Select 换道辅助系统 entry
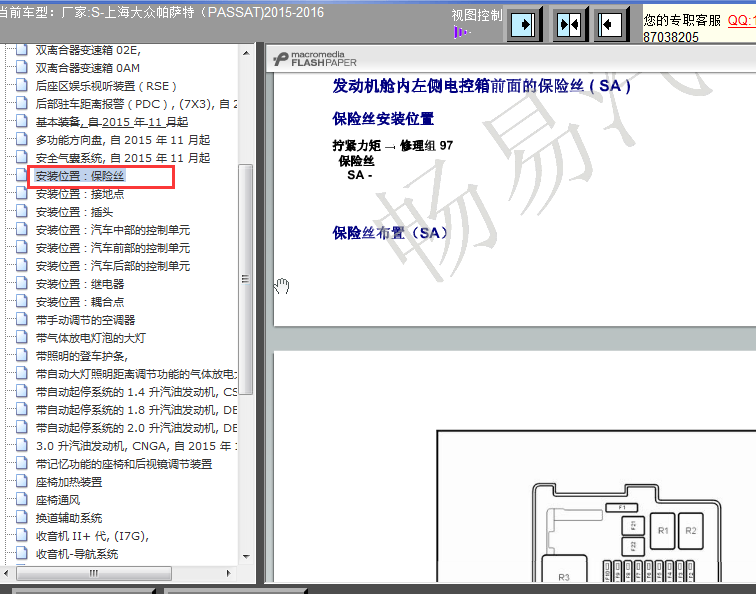Screen dimensions: 756x594 tap(68, 518)
